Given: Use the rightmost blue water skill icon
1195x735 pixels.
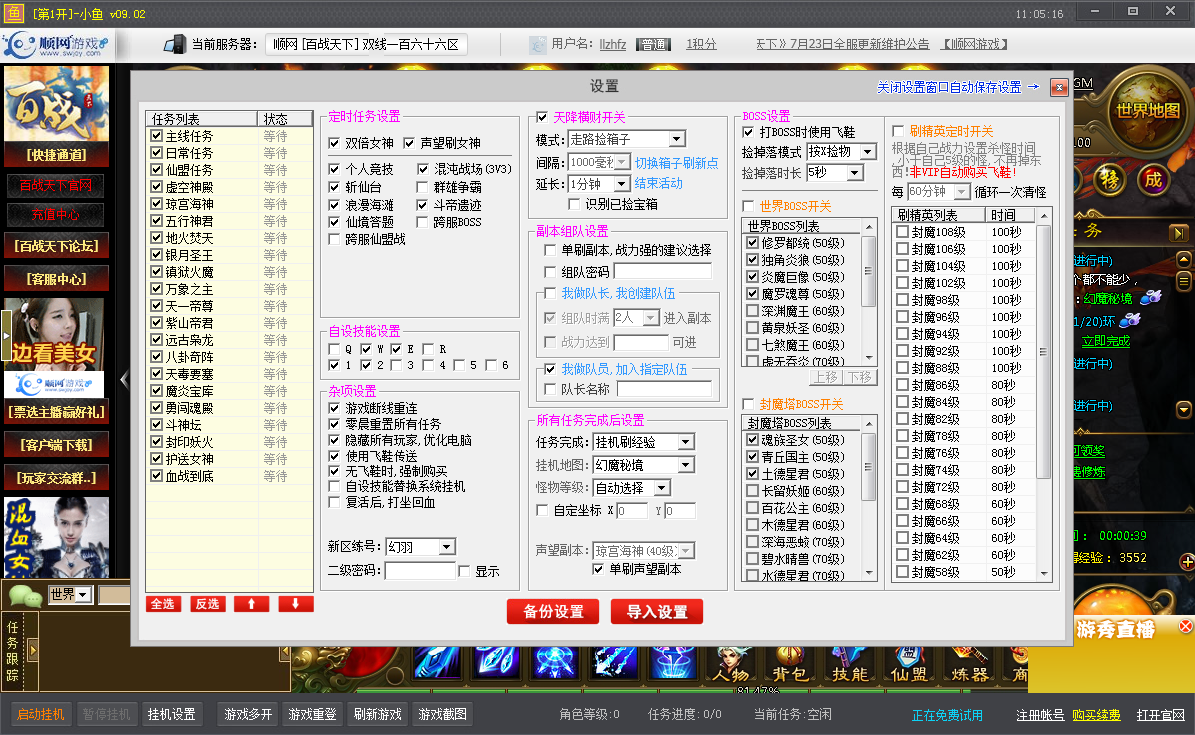Looking at the screenshot, I should tap(674, 662).
